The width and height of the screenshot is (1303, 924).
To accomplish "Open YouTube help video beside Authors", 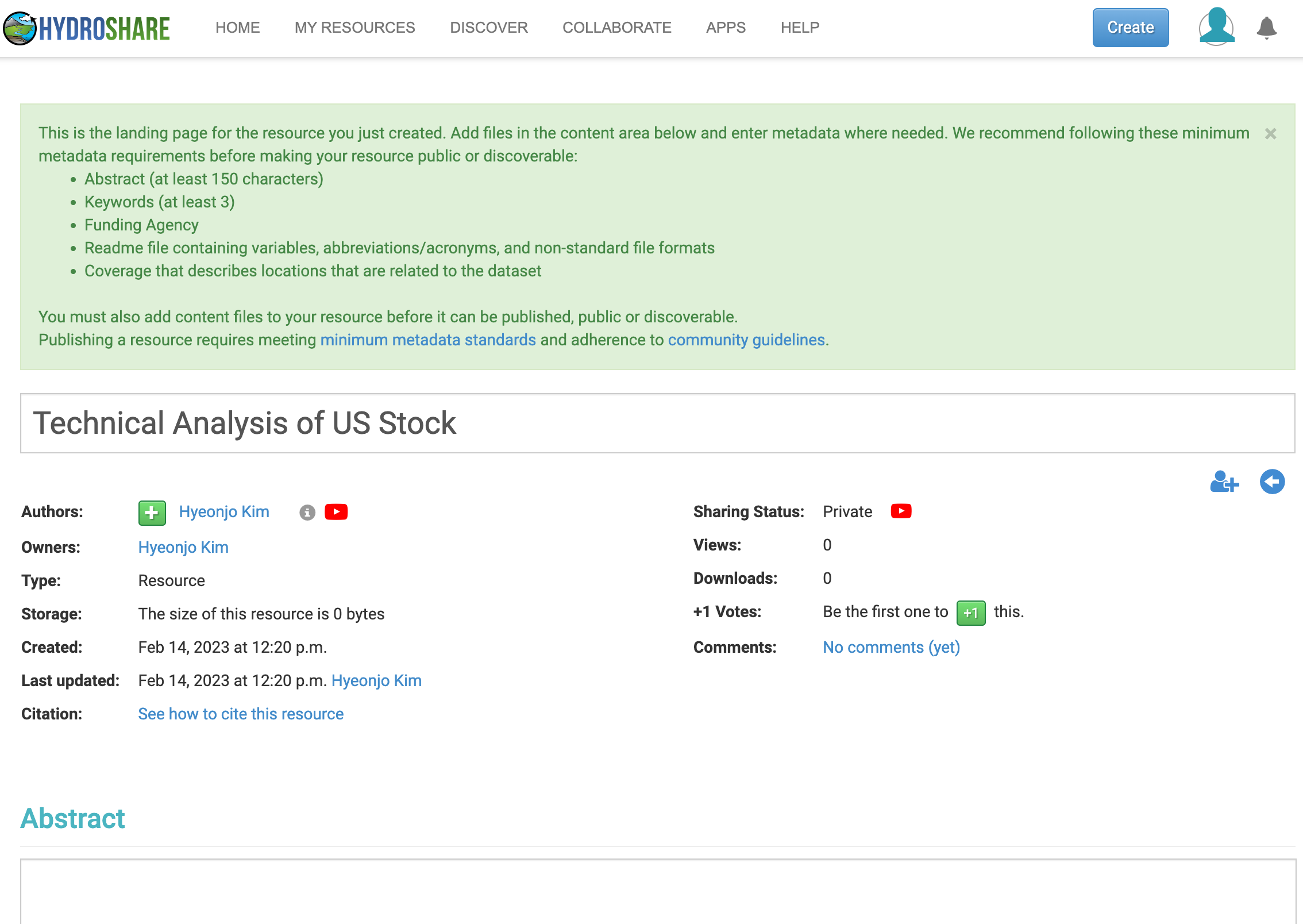I will click(x=336, y=512).
